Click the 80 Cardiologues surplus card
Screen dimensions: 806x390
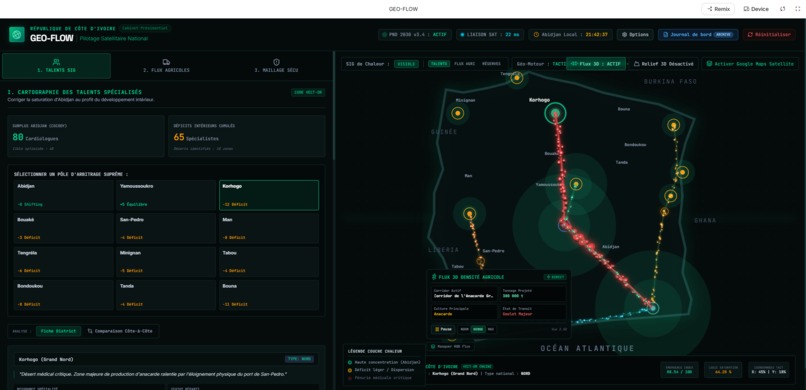tap(86, 136)
